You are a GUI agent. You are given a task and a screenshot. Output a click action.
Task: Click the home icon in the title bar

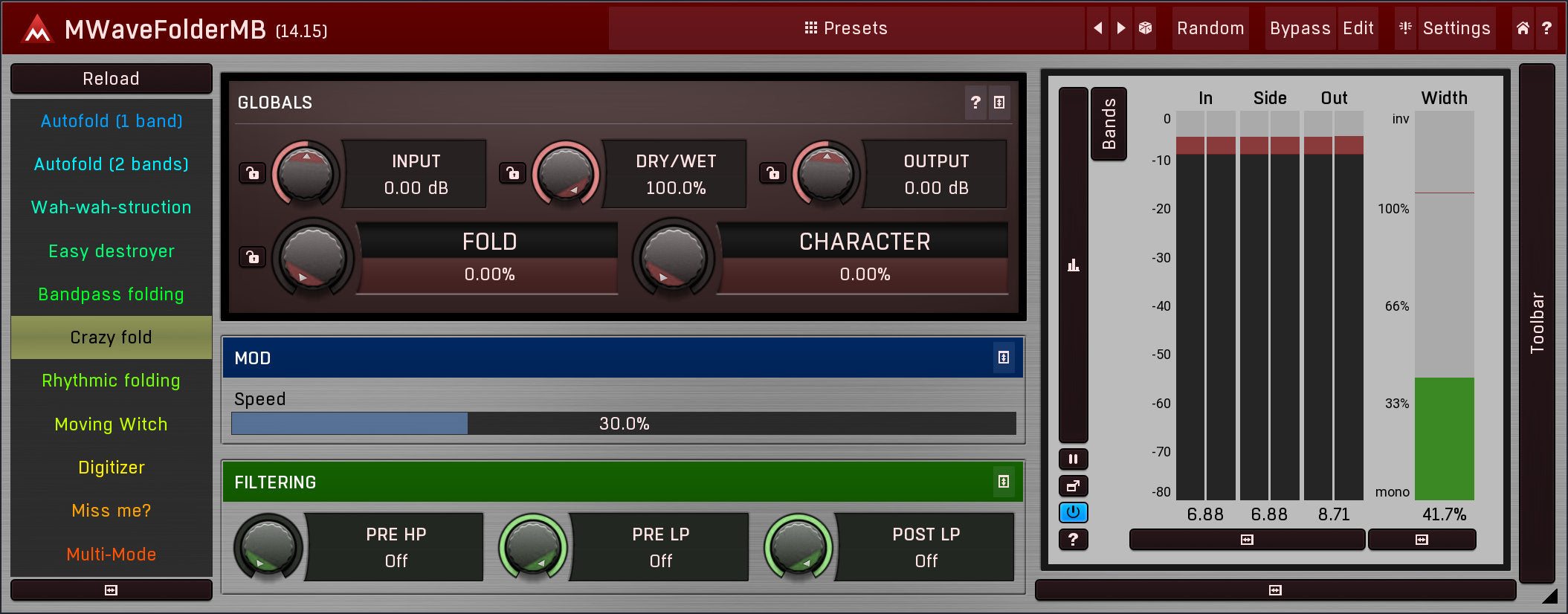1523,28
